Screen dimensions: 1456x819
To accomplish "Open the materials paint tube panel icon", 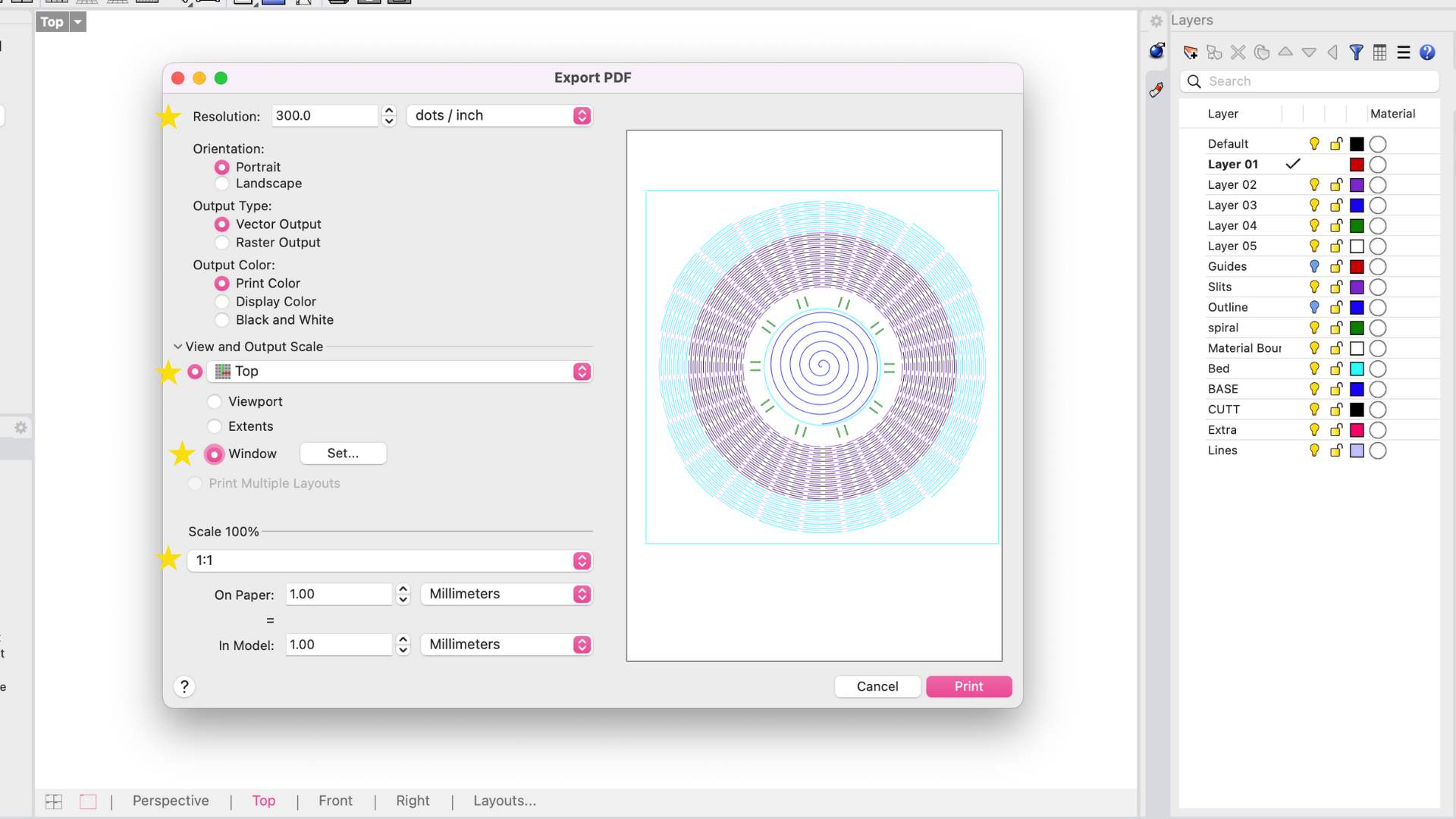I will click(1156, 90).
